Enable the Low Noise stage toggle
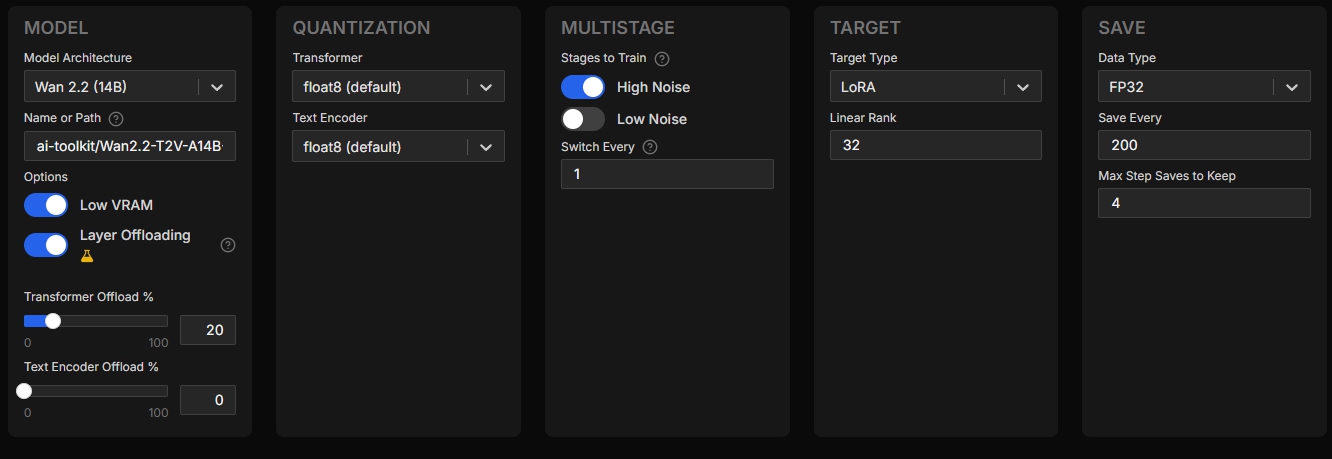The height and width of the screenshot is (459, 1332). 583,119
